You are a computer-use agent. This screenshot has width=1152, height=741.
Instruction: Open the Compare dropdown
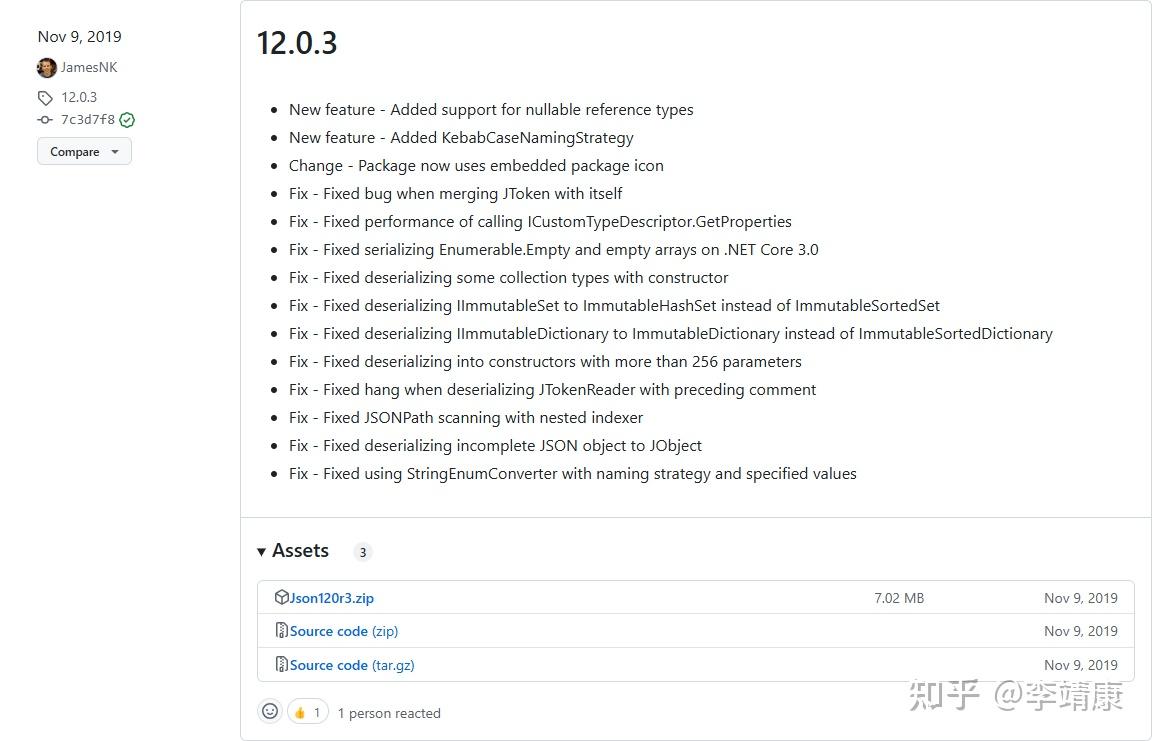[84, 152]
